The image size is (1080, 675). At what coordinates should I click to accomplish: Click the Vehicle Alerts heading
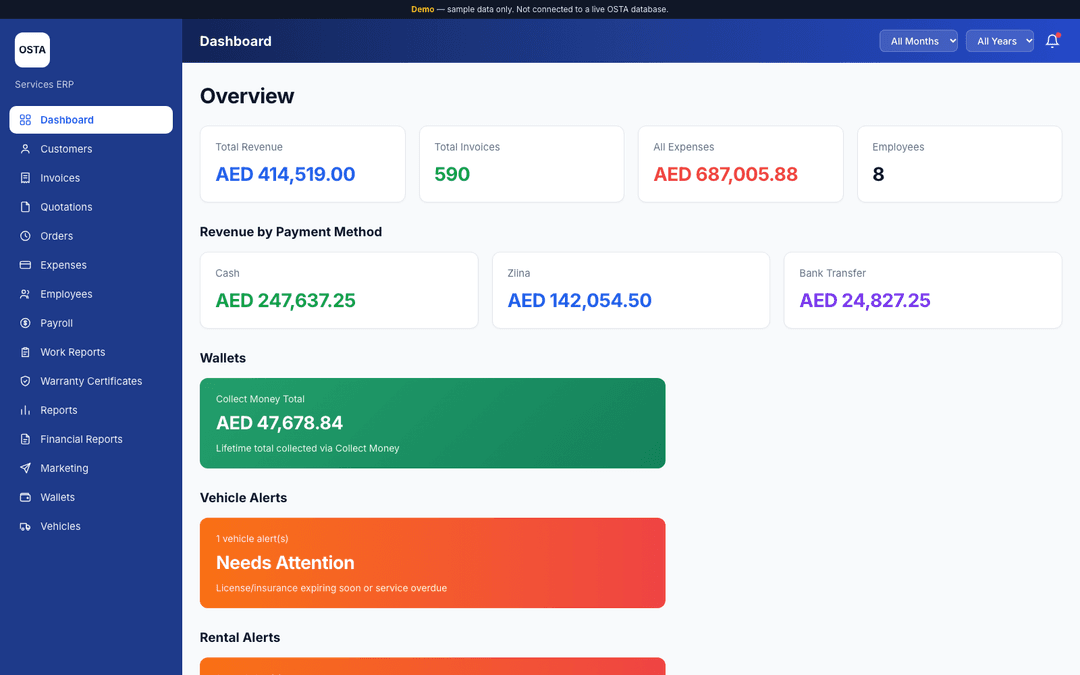(243, 497)
